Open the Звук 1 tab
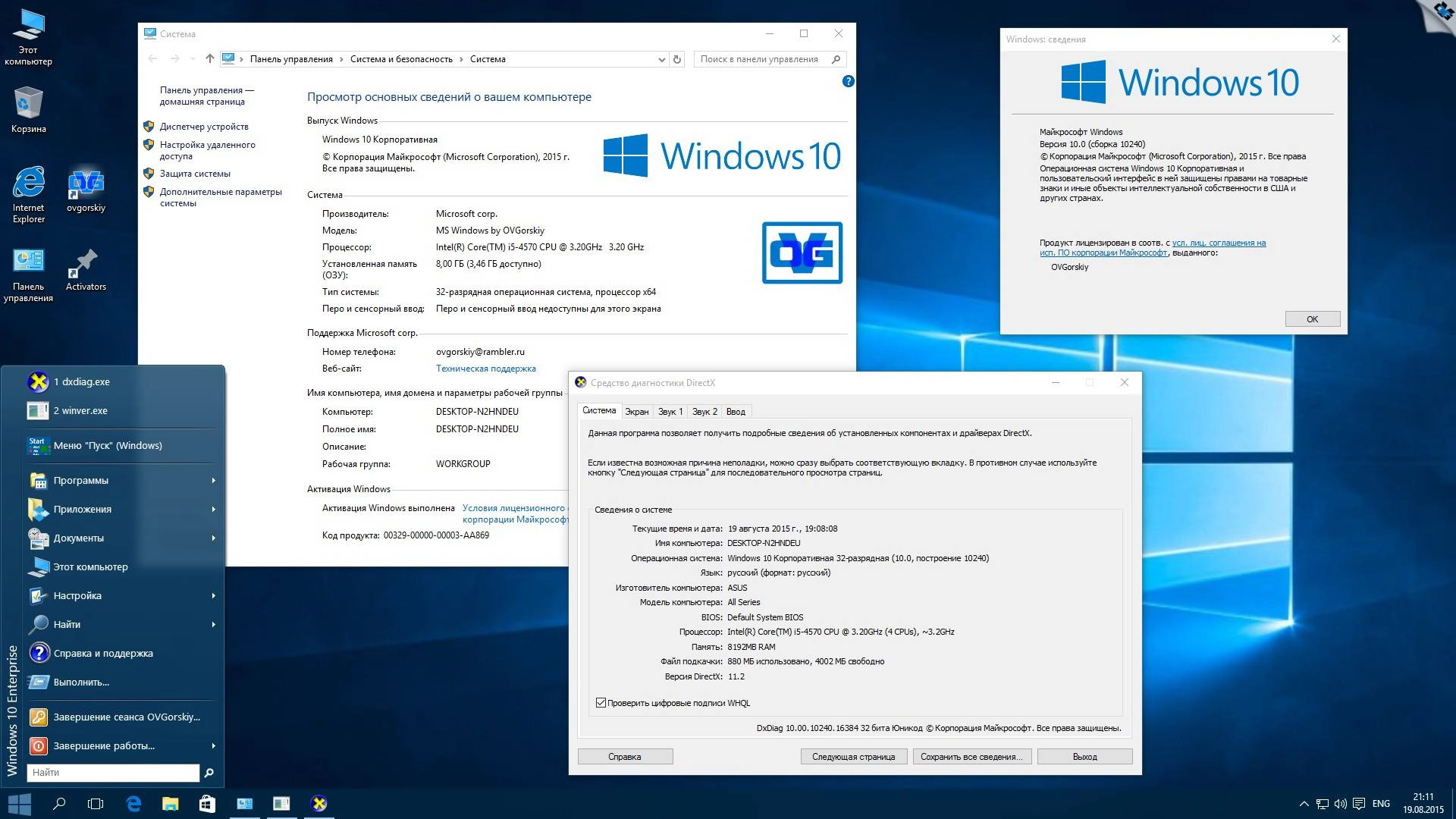 pyautogui.click(x=670, y=411)
